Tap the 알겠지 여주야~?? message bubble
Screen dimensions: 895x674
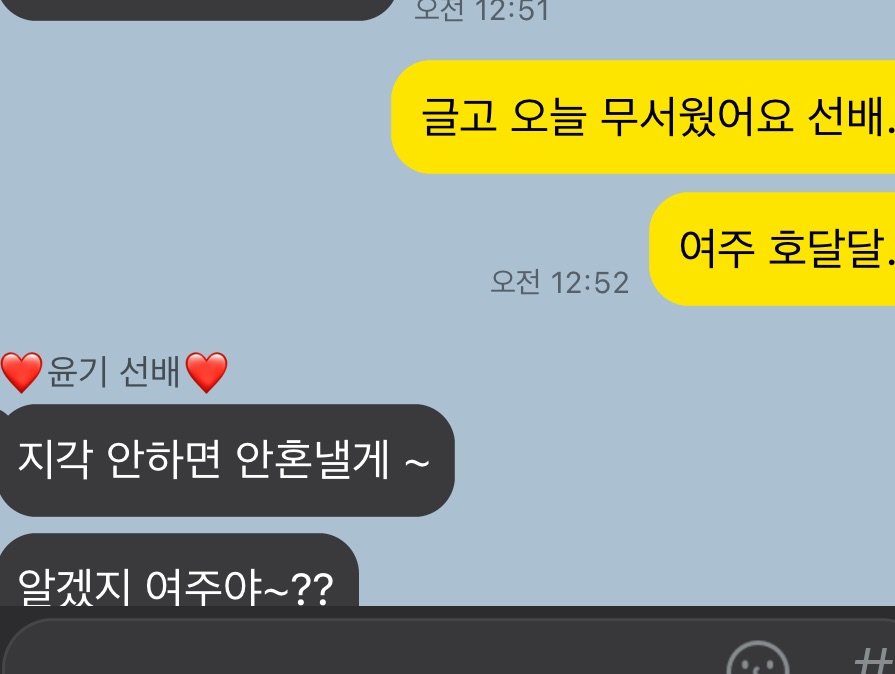[x=179, y=570]
